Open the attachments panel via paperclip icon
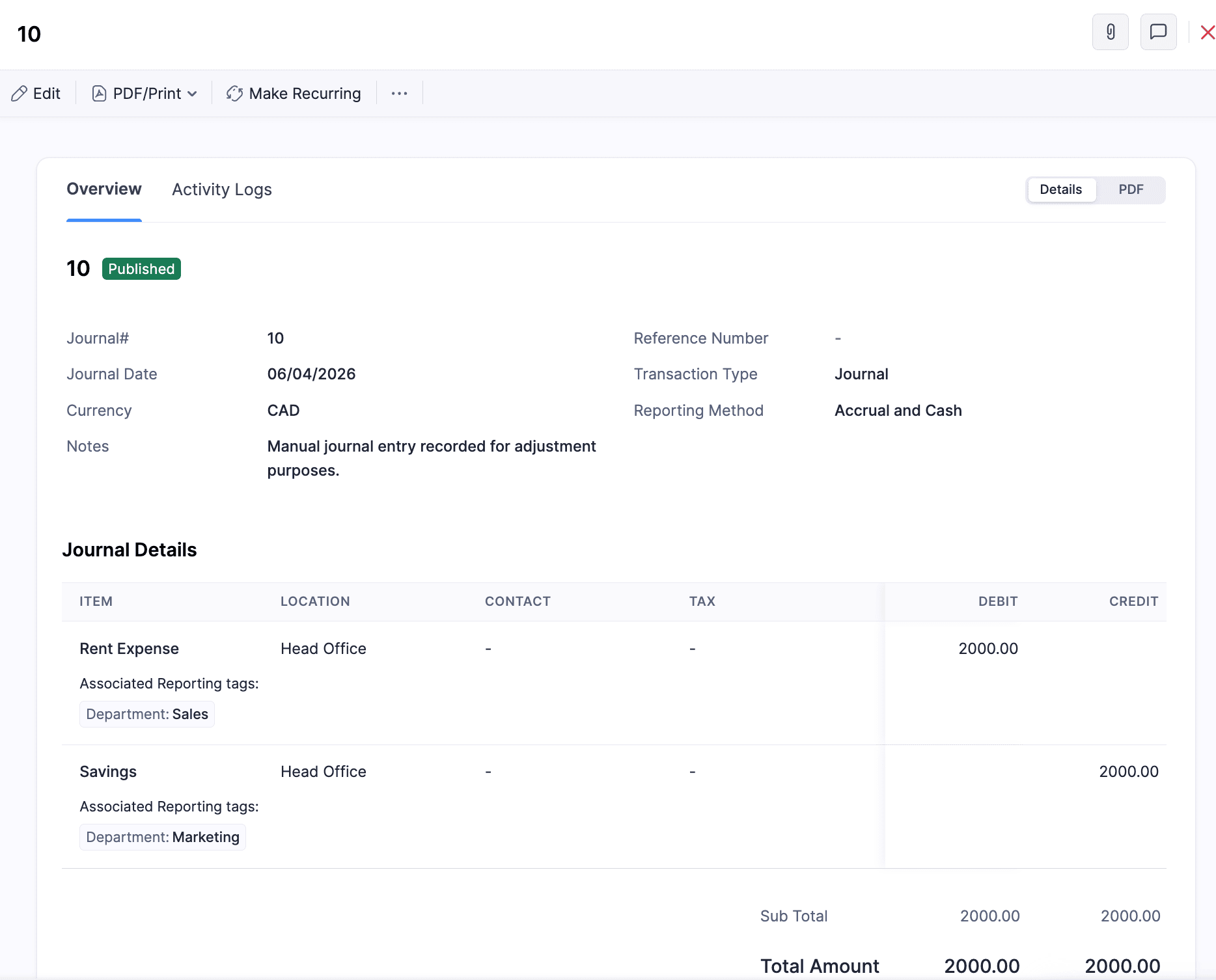 [1111, 32]
